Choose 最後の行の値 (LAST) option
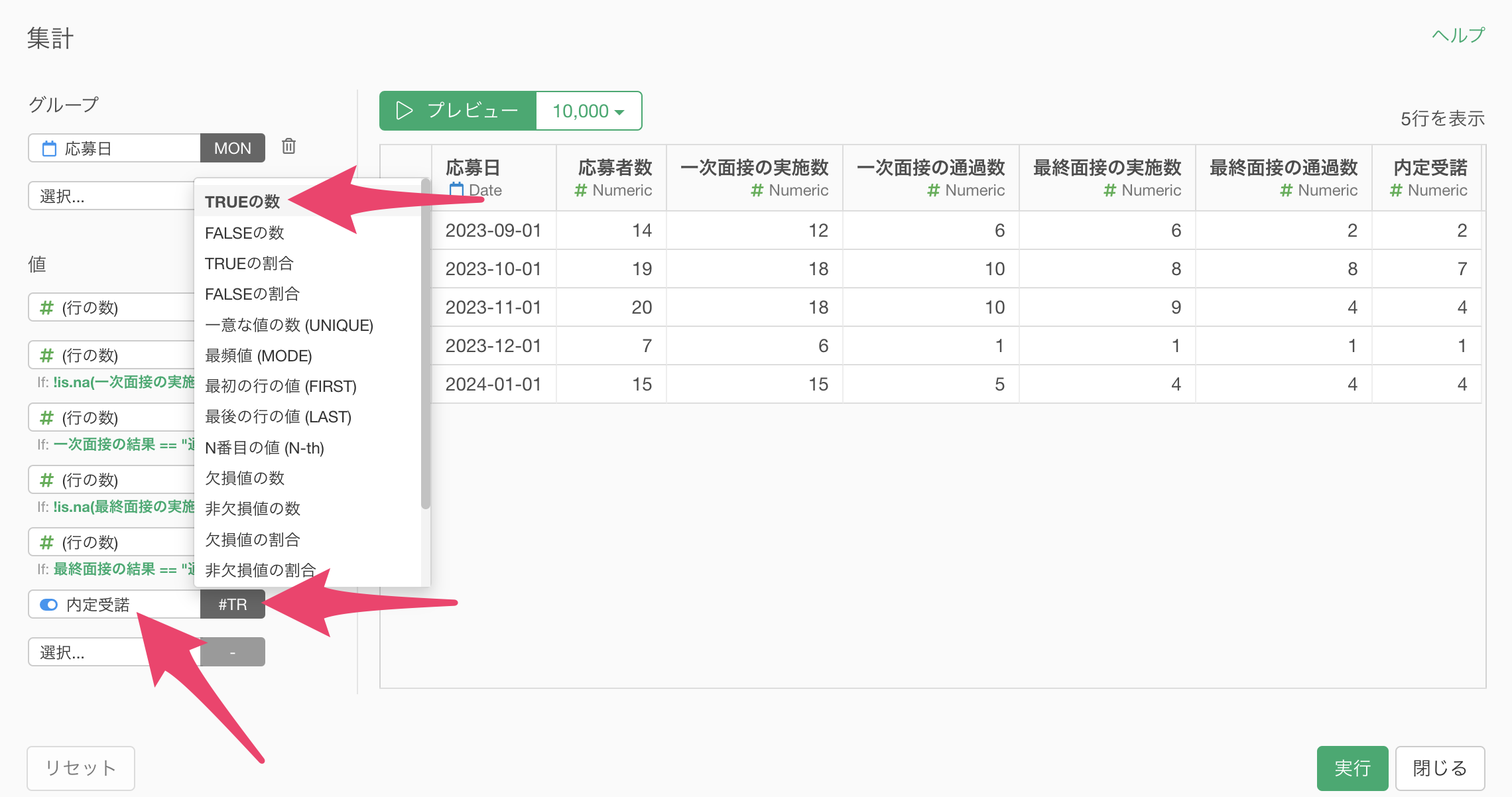1512x797 pixels. coord(308,416)
